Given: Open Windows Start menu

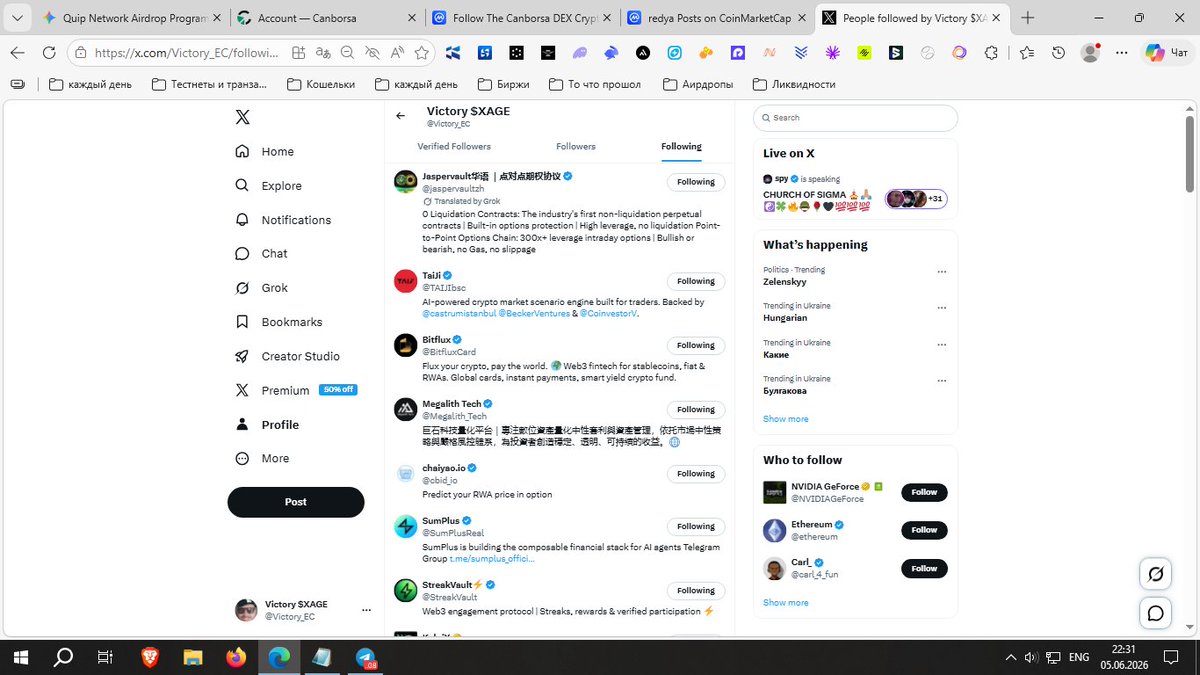Looking at the screenshot, I should (x=20, y=657).
